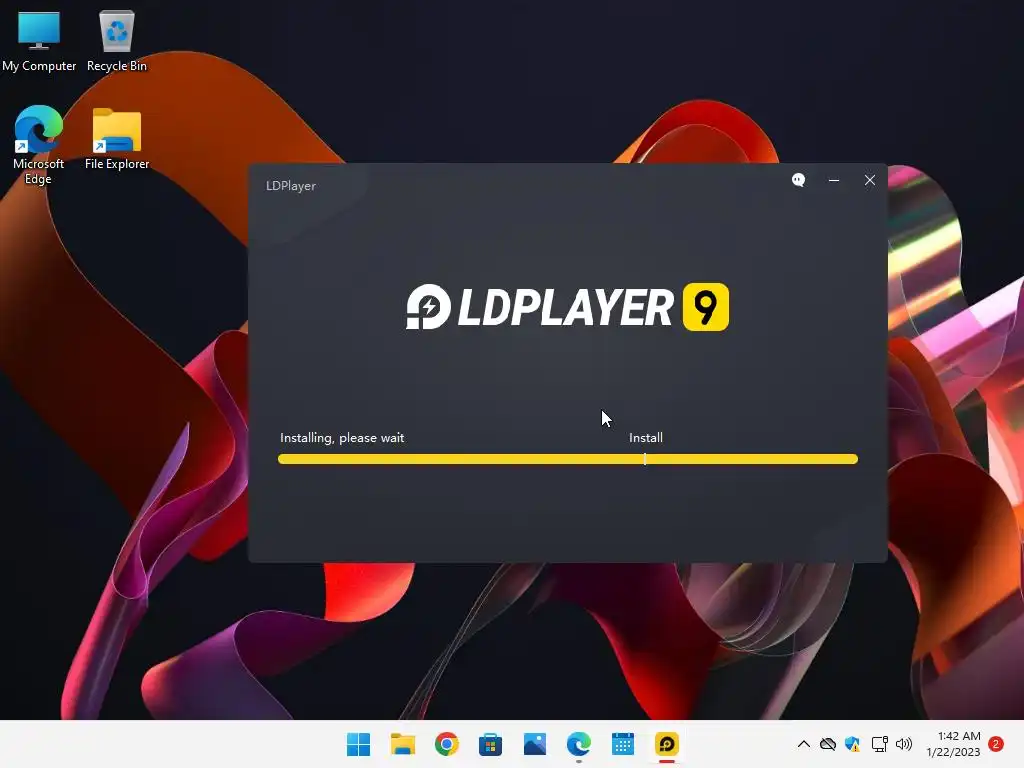Click the 'Installing, please wait' text
Viewport: 1024px width, 768px height.
click(x=342, y=438)
